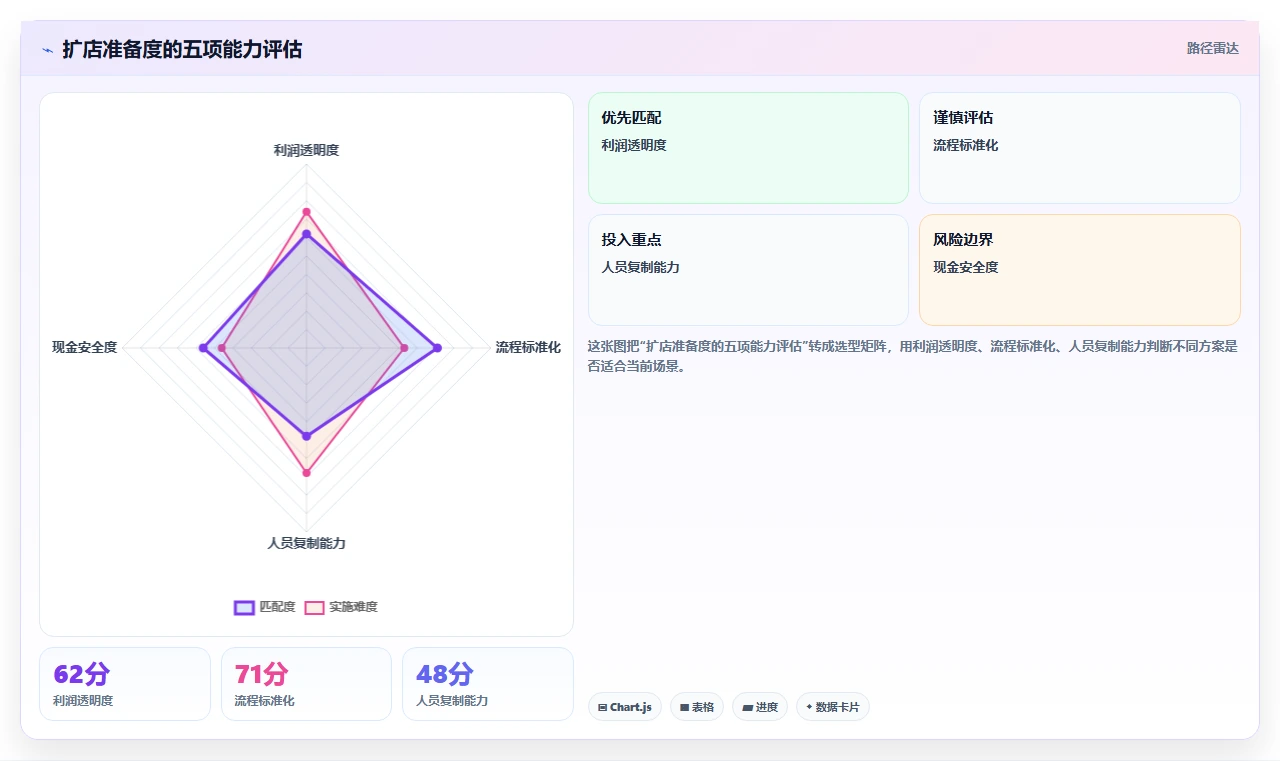This screenshot has height=761, width=1280.
Task: Select the Chart.js tag chip
Action: click(x=625, y=707)
